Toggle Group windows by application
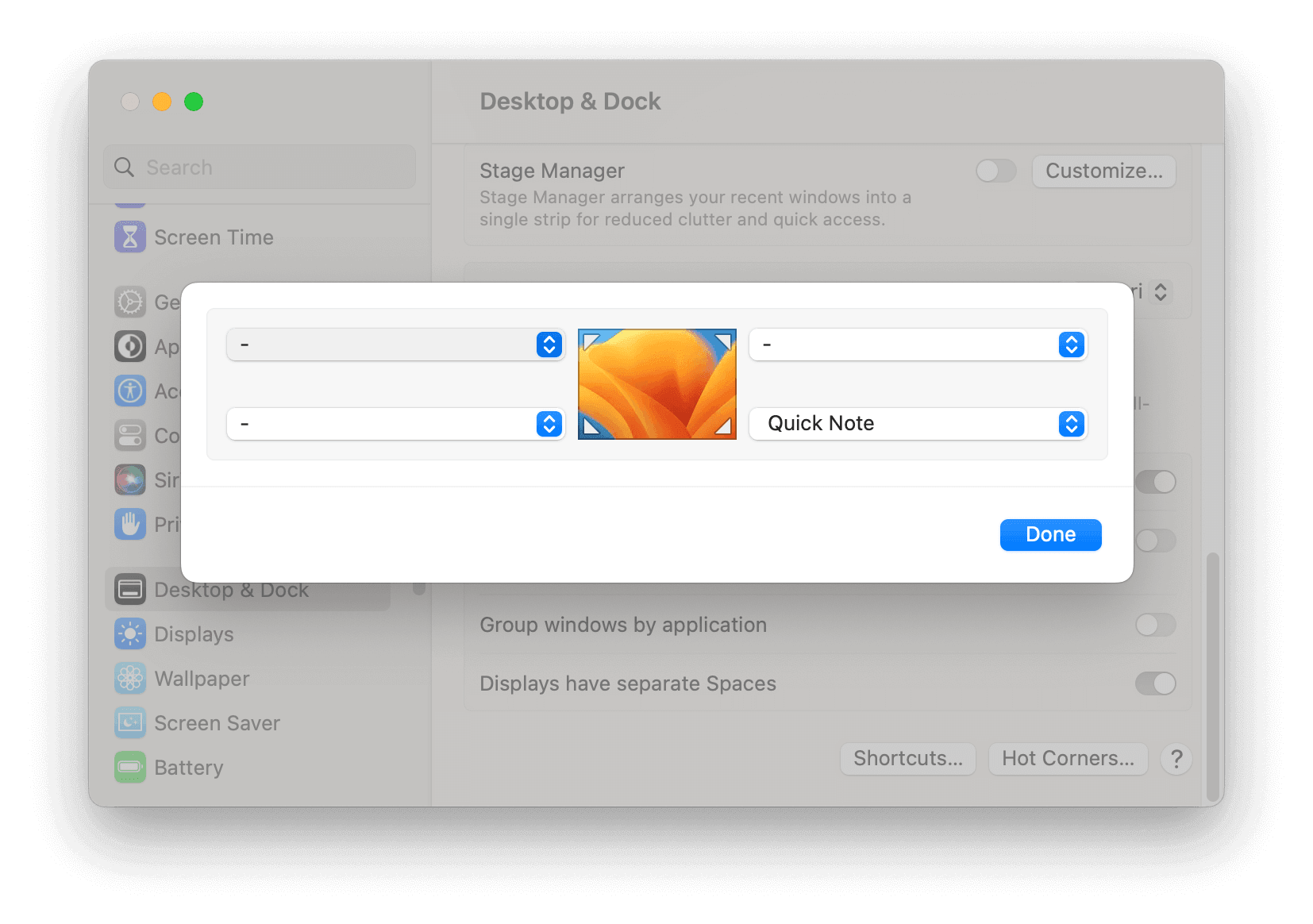 click(x=1155, y=626)
